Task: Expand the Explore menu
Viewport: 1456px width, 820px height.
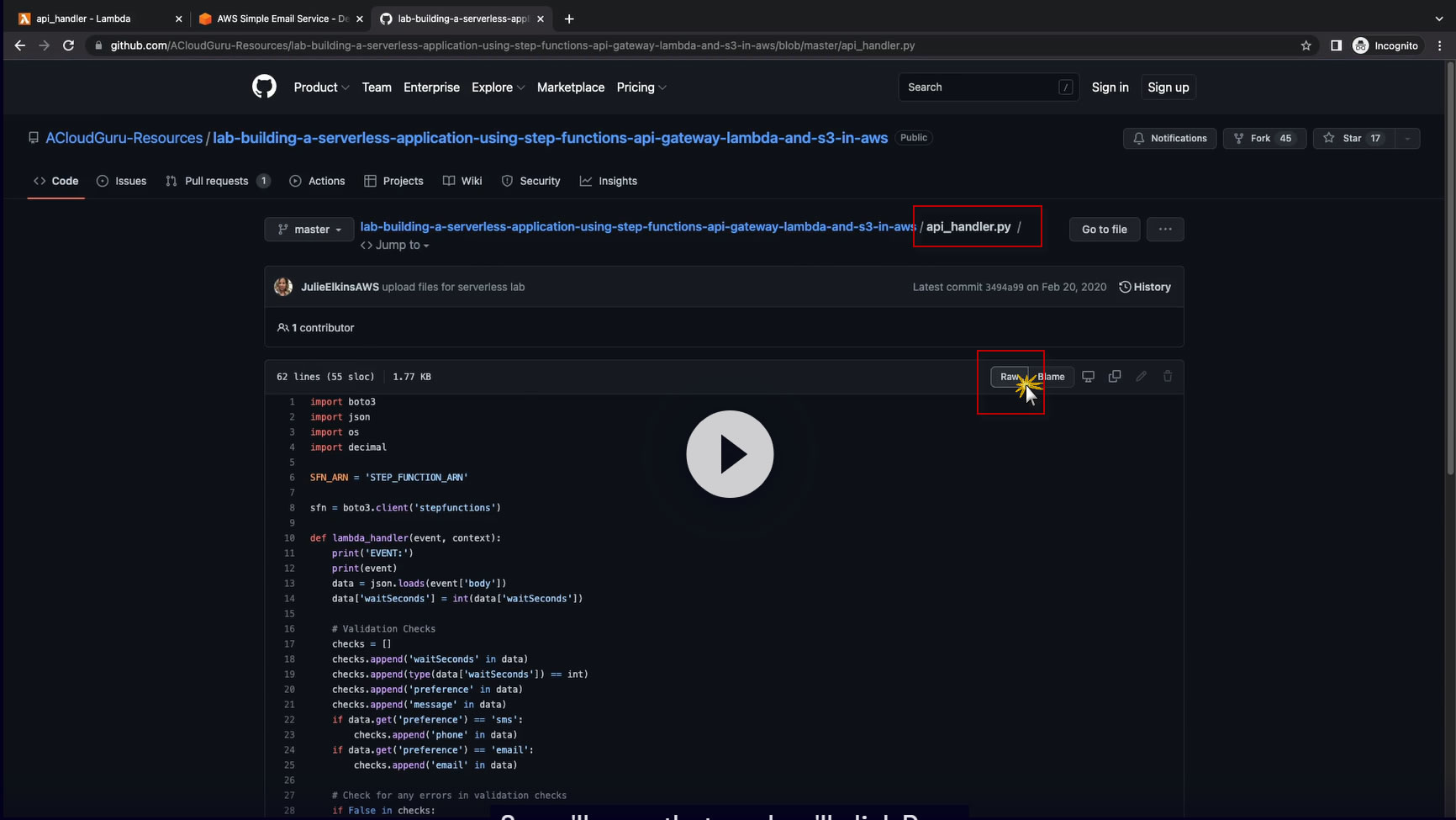Action: [498, 87]
